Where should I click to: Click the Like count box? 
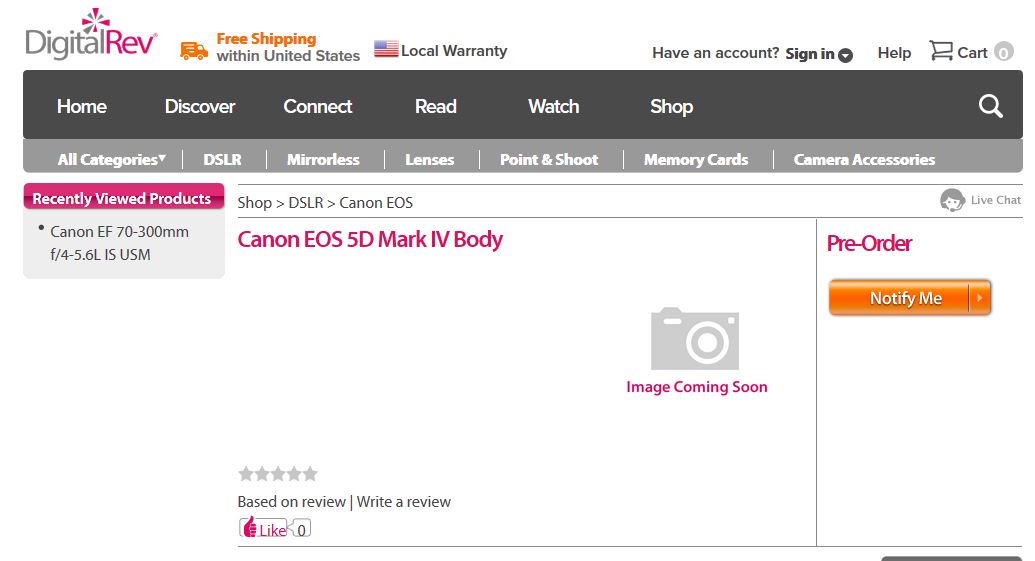[301, 529]
